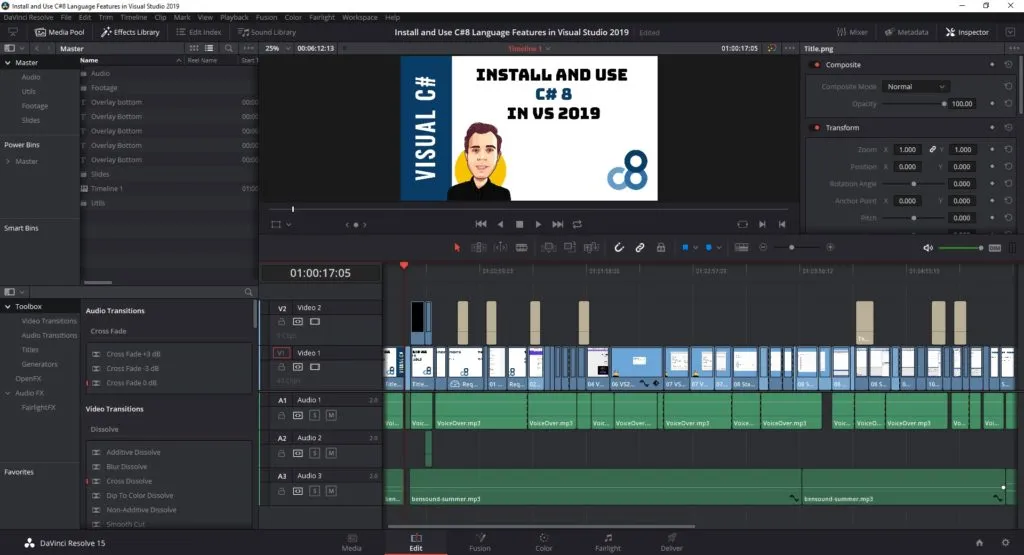Click the Replace Clip tool icon
This screenshot has width=1024, height=555.
click(592, 247)
